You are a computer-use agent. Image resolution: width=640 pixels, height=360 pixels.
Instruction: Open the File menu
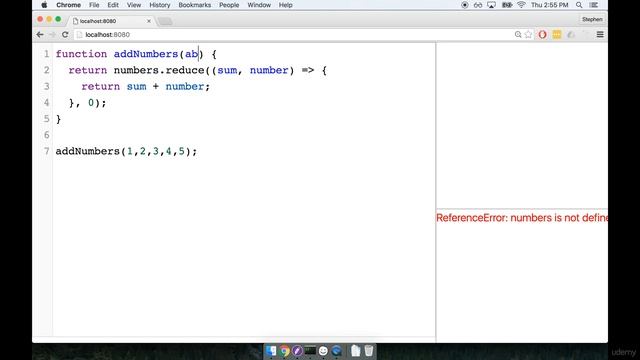click(x=94, y=5)
